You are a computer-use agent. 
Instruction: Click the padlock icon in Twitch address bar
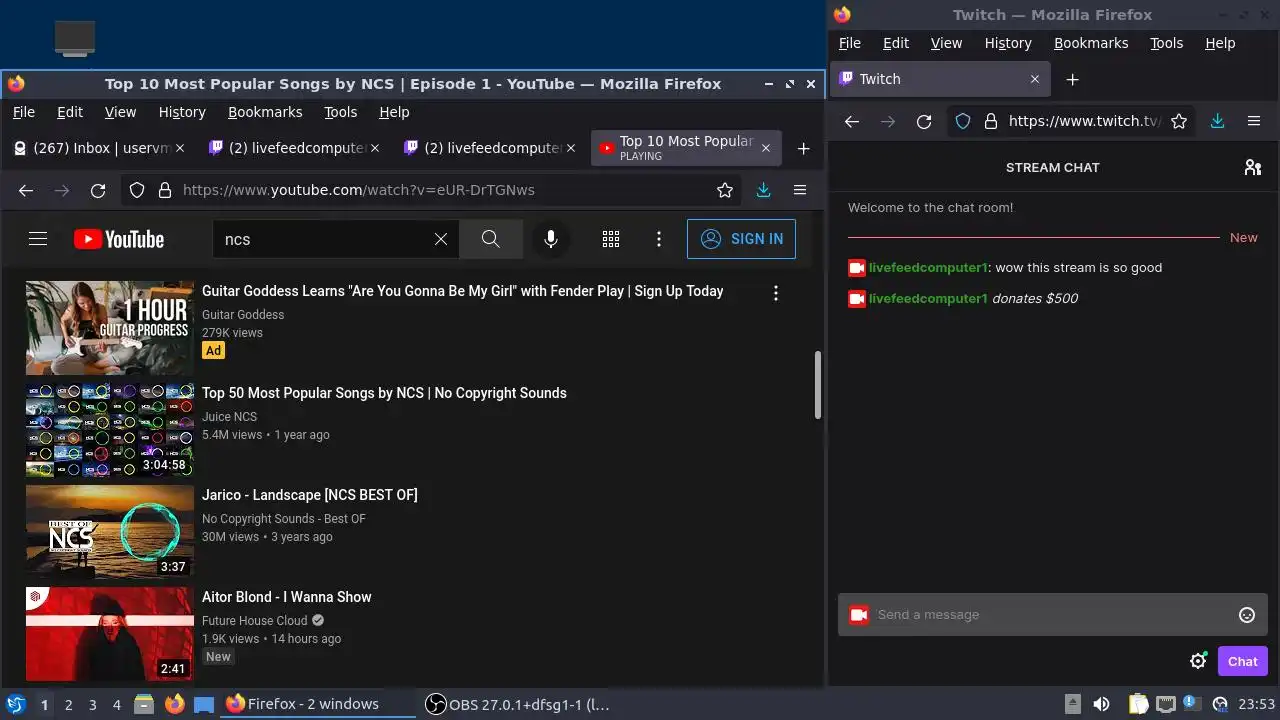point(991,121)
